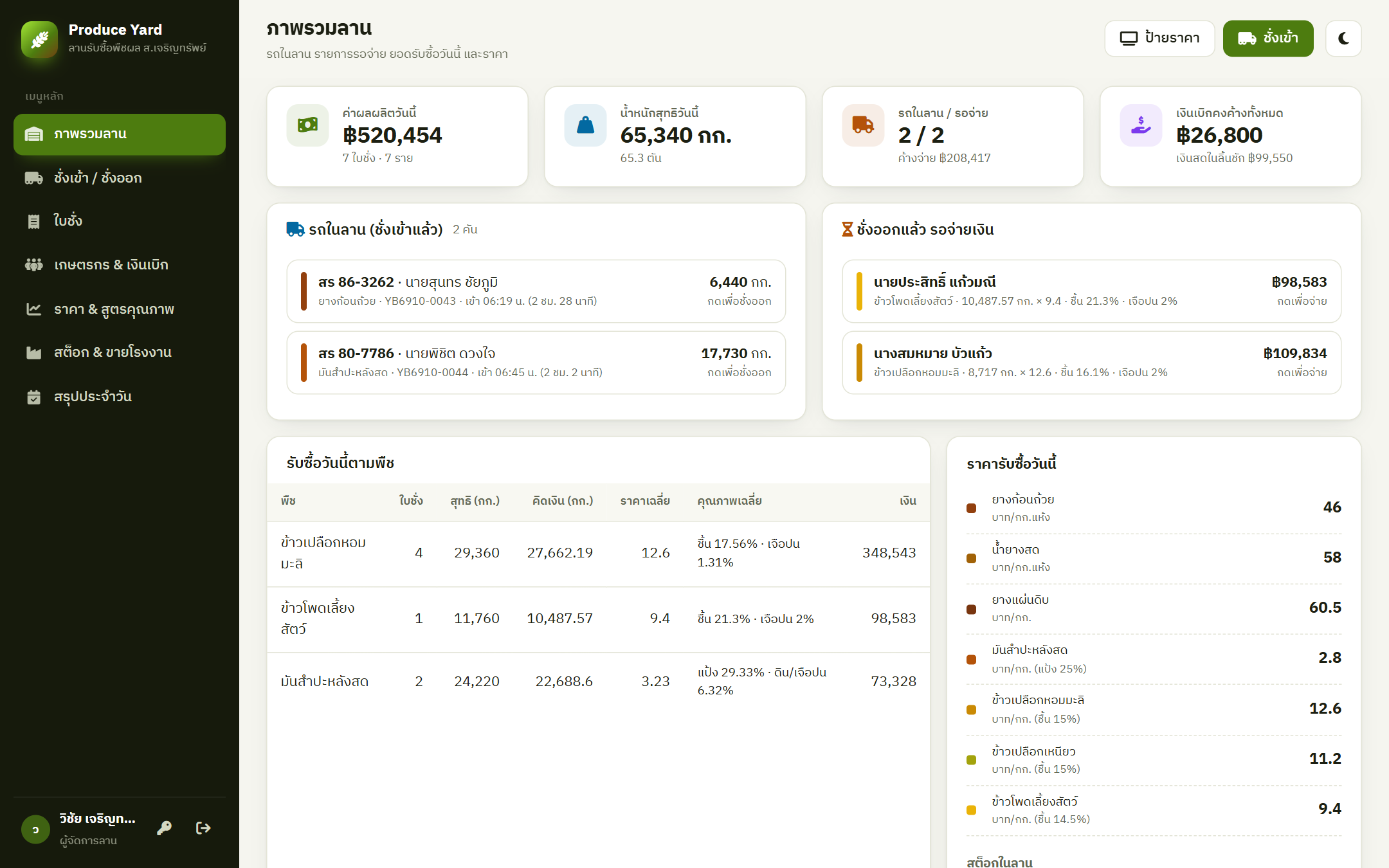The width and height of the screenshot is (1389, 868).
Task: Click the calendar icon on สรุปประจำวัน
Action: (33, 397)
